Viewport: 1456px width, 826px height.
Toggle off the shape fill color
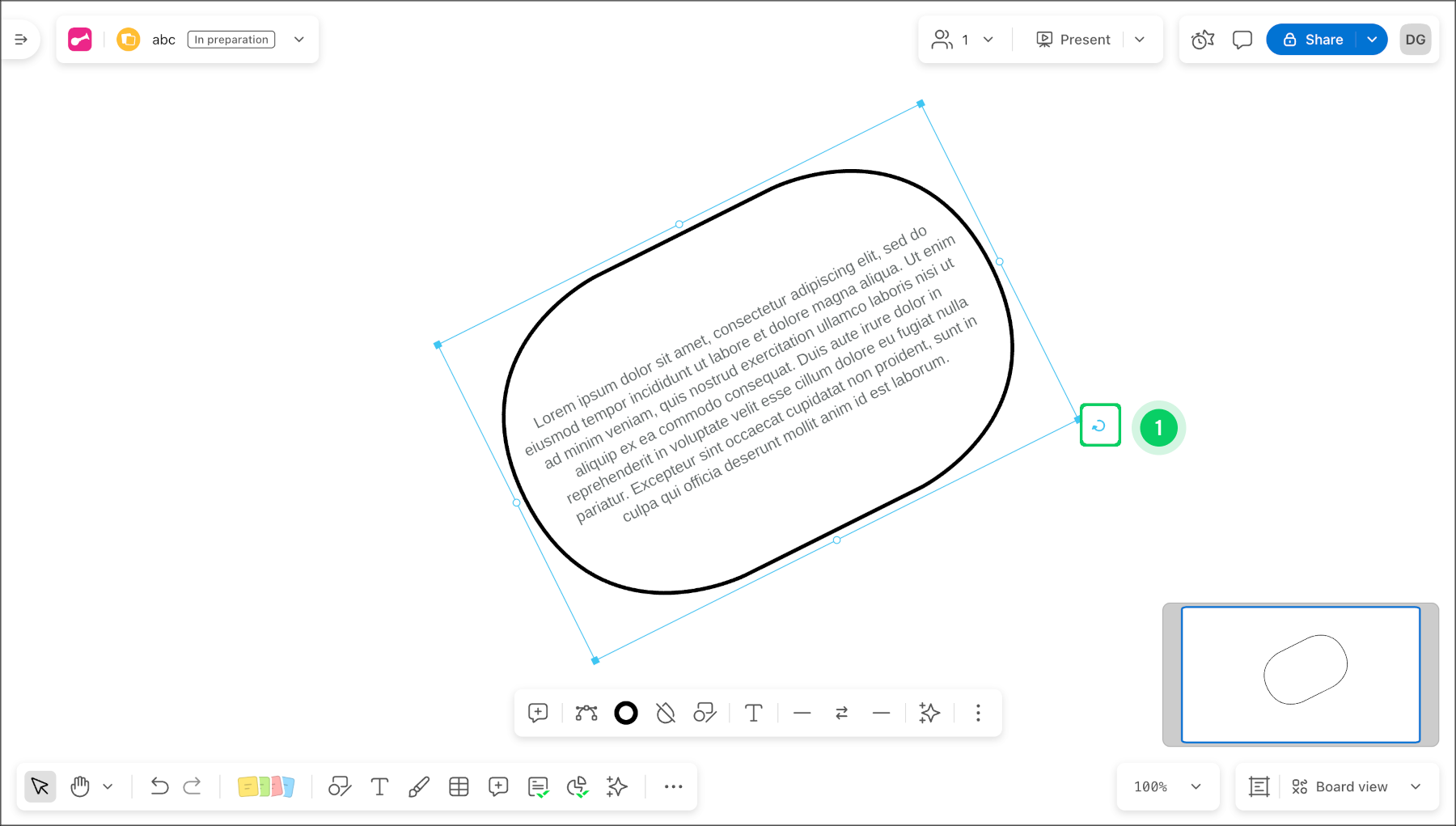click(x=665, y=713)
